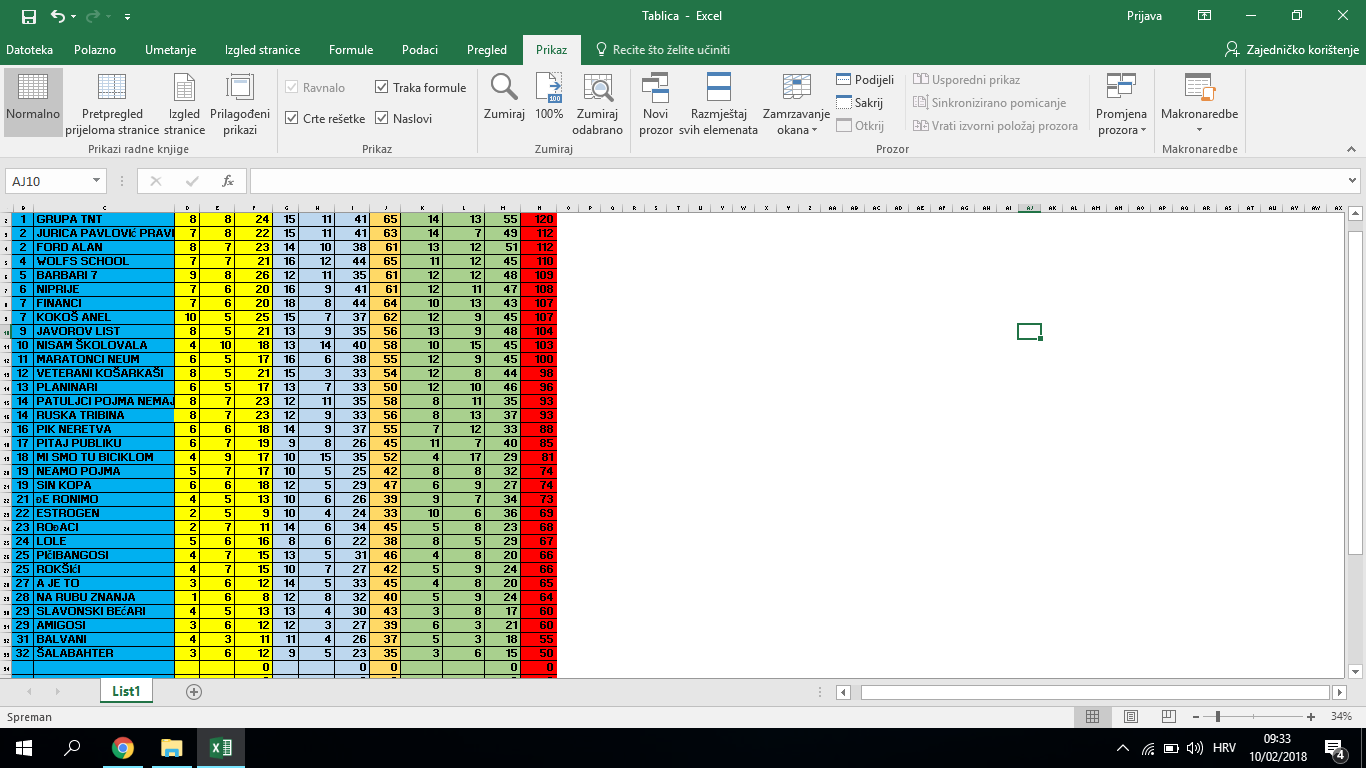This screenshot has width=1366, height=768.
Task: Click the 100% zoom icon
Action: (549, 90)
